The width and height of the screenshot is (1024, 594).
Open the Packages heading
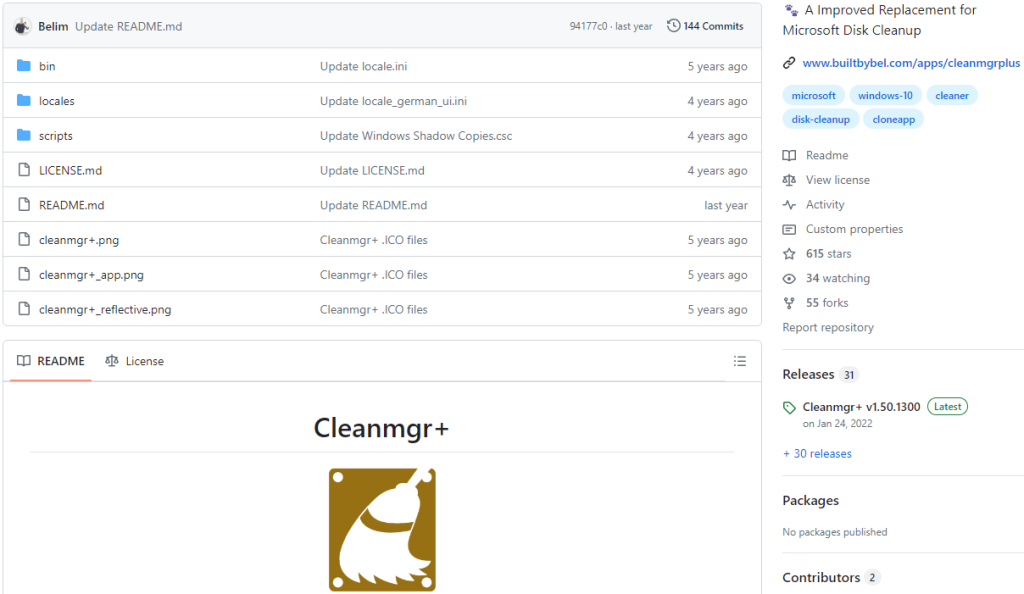(x=810, y=501)
